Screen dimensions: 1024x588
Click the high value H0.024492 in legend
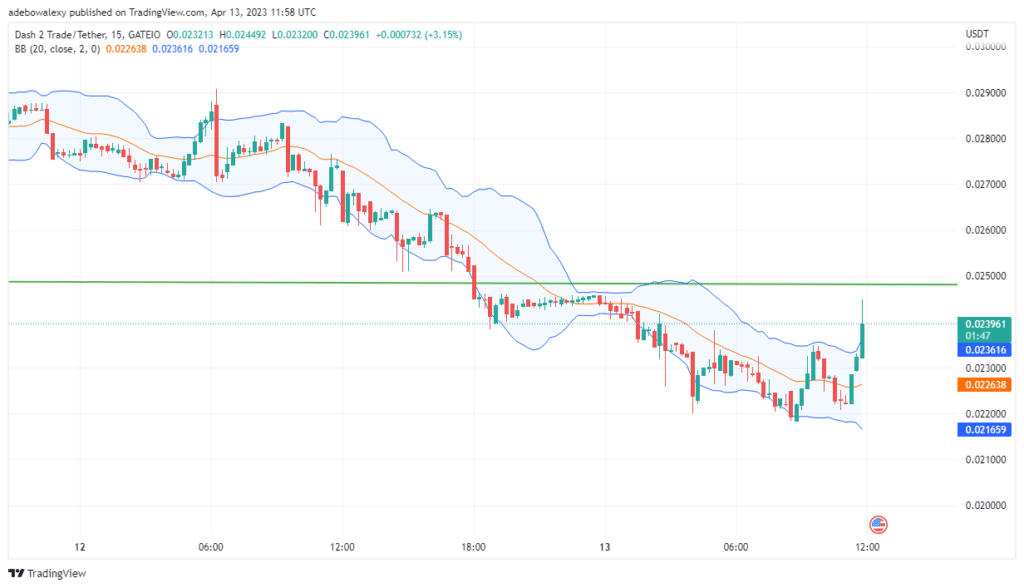[x=243, y=35]
